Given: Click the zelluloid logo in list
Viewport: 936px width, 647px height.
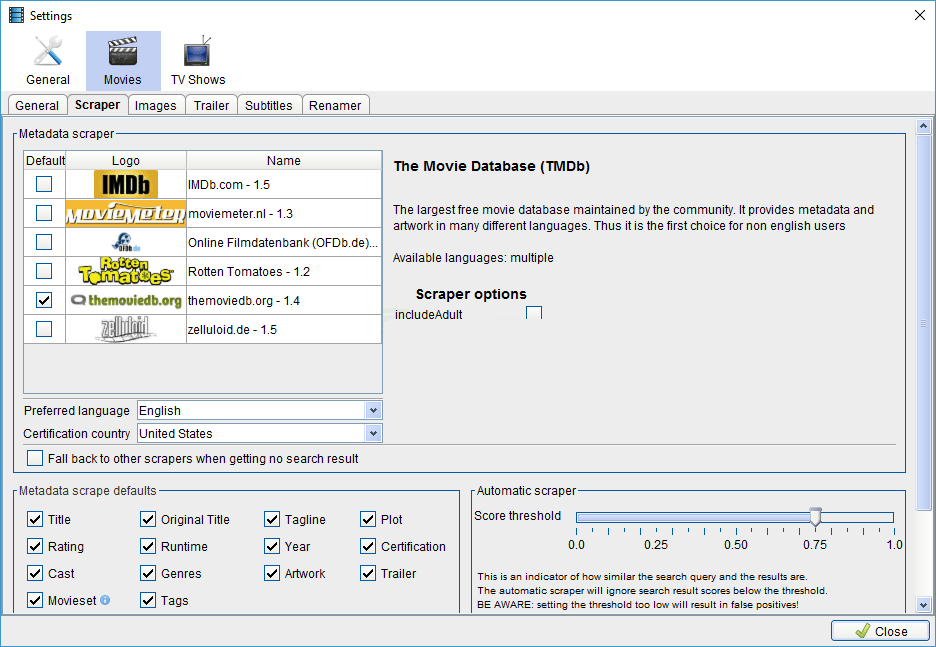Looking at the screenshot, I should 126,329.
